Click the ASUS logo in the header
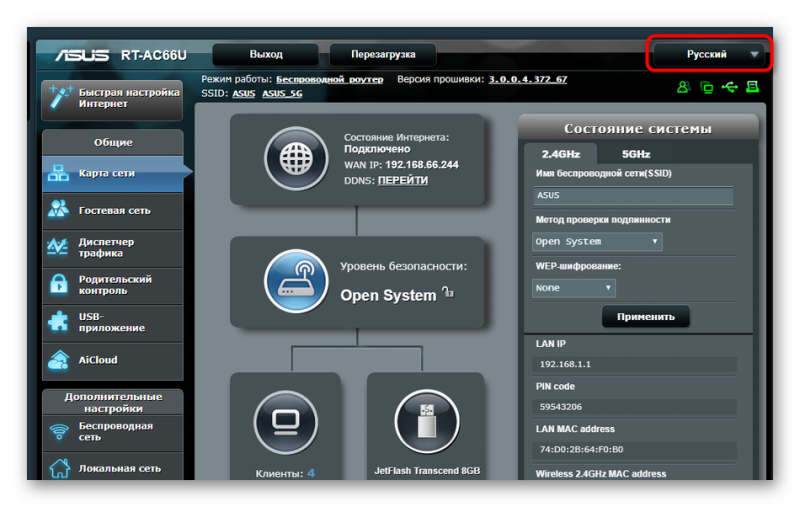The width and height of the screenshot is (800, 507). [82, 55]
